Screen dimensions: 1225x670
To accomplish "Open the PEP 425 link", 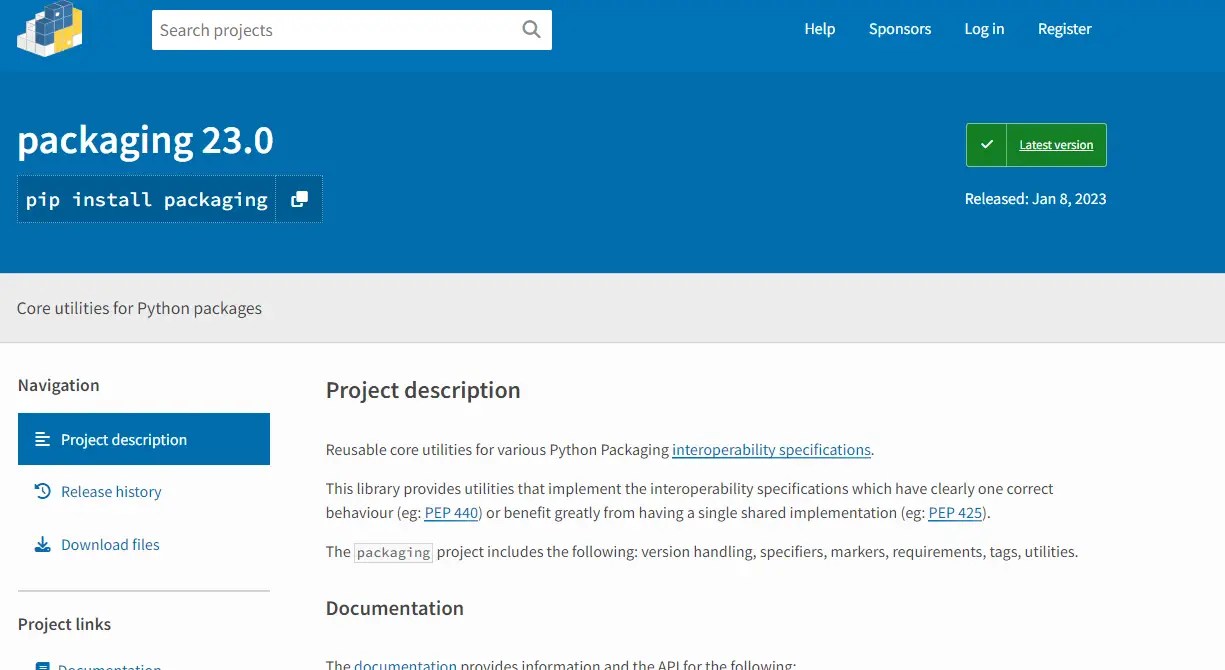I will pos(955,512).
